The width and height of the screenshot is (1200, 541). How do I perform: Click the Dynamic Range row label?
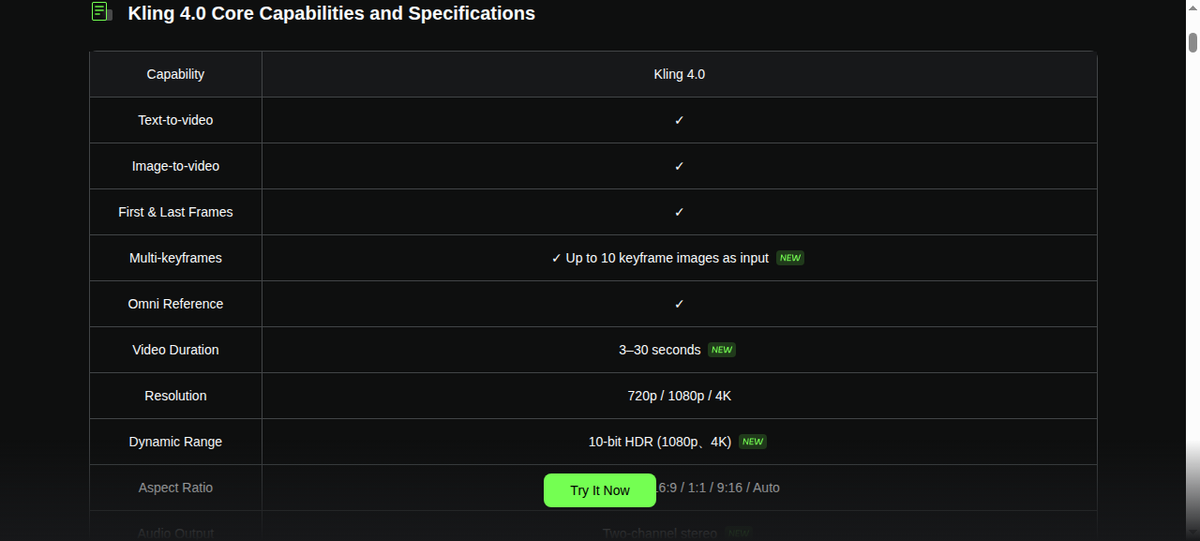point(175,442)
